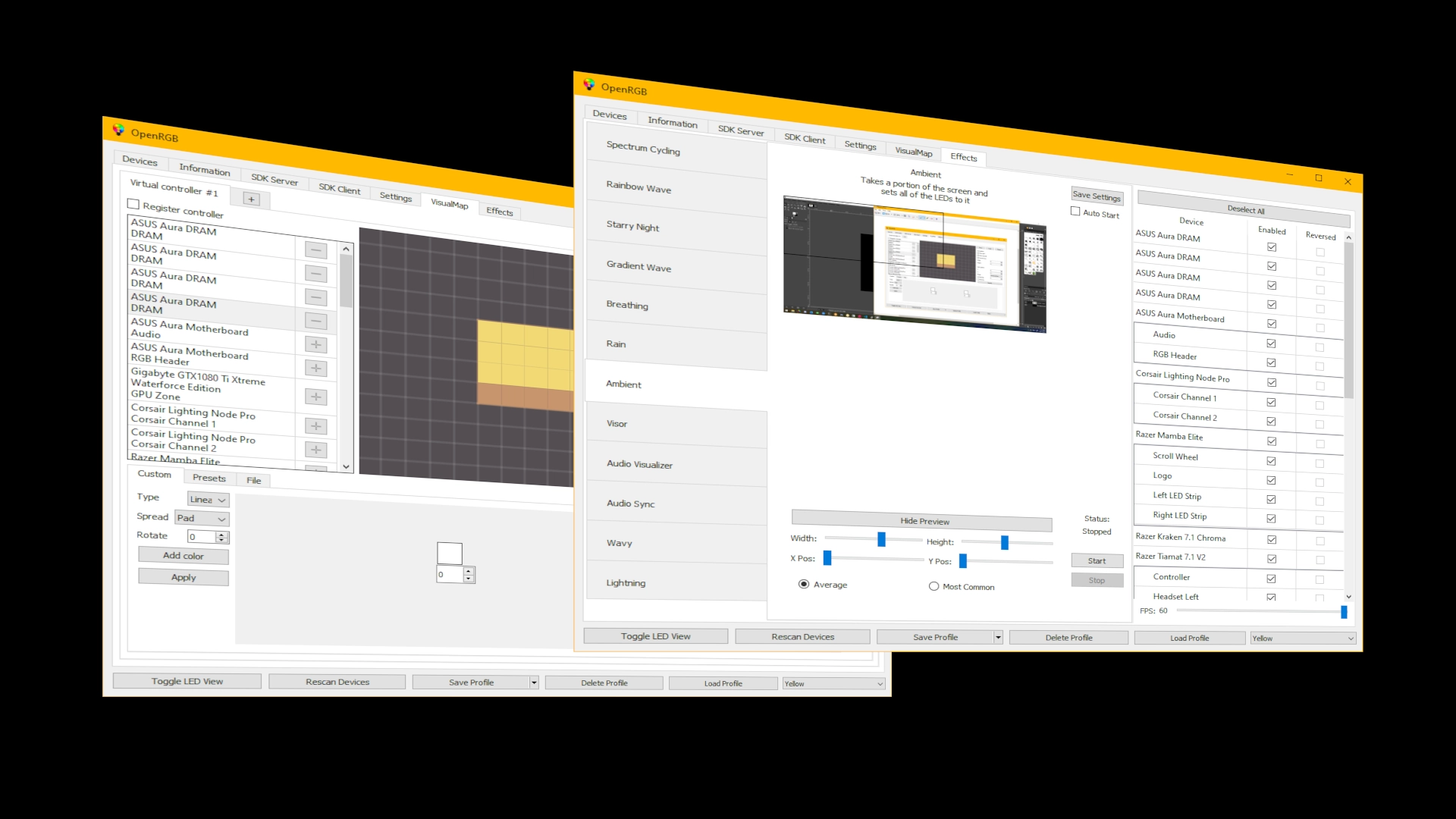Create a new virtual controller with the plus button

(x=251, y=199)
